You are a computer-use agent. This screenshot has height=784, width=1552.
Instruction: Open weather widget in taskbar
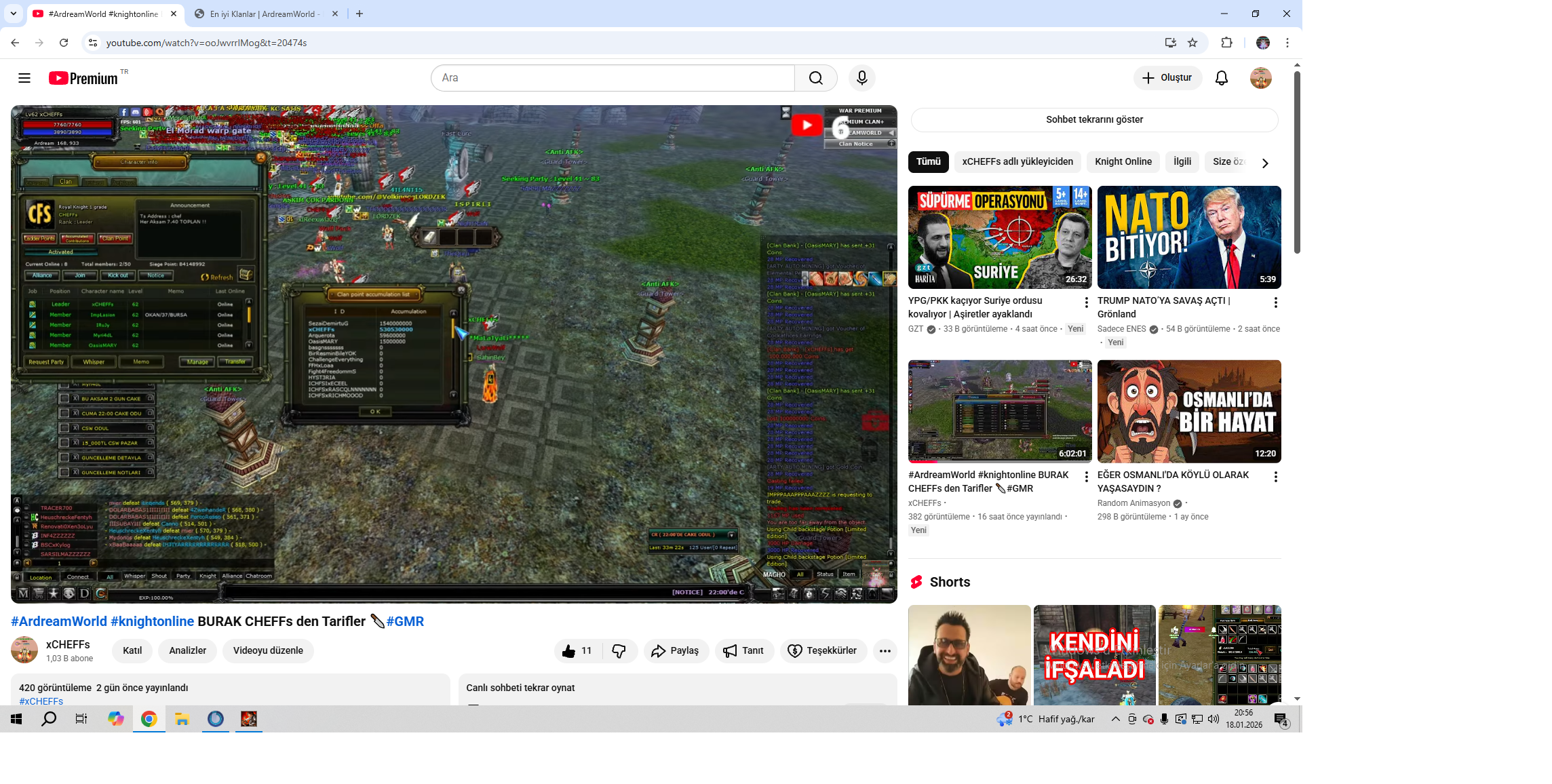click(1045, 719)
